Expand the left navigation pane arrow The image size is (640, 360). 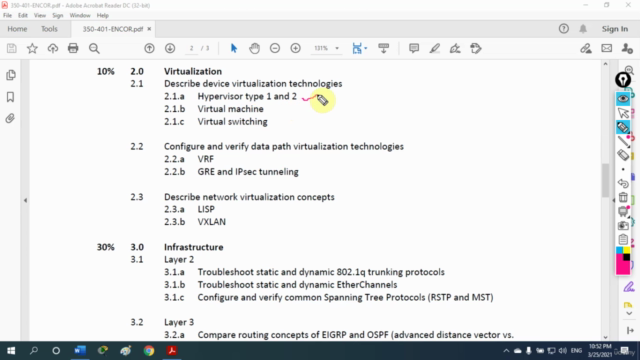(25, 200)
